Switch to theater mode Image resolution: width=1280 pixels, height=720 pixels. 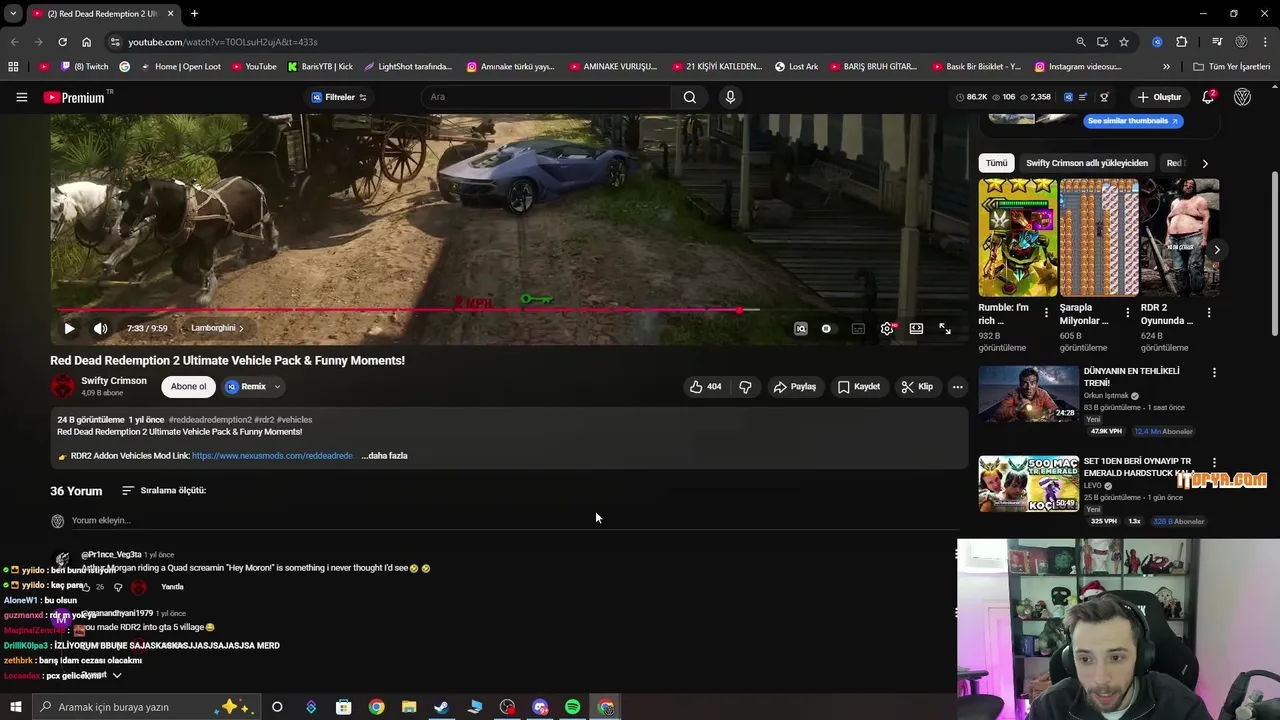916,328
